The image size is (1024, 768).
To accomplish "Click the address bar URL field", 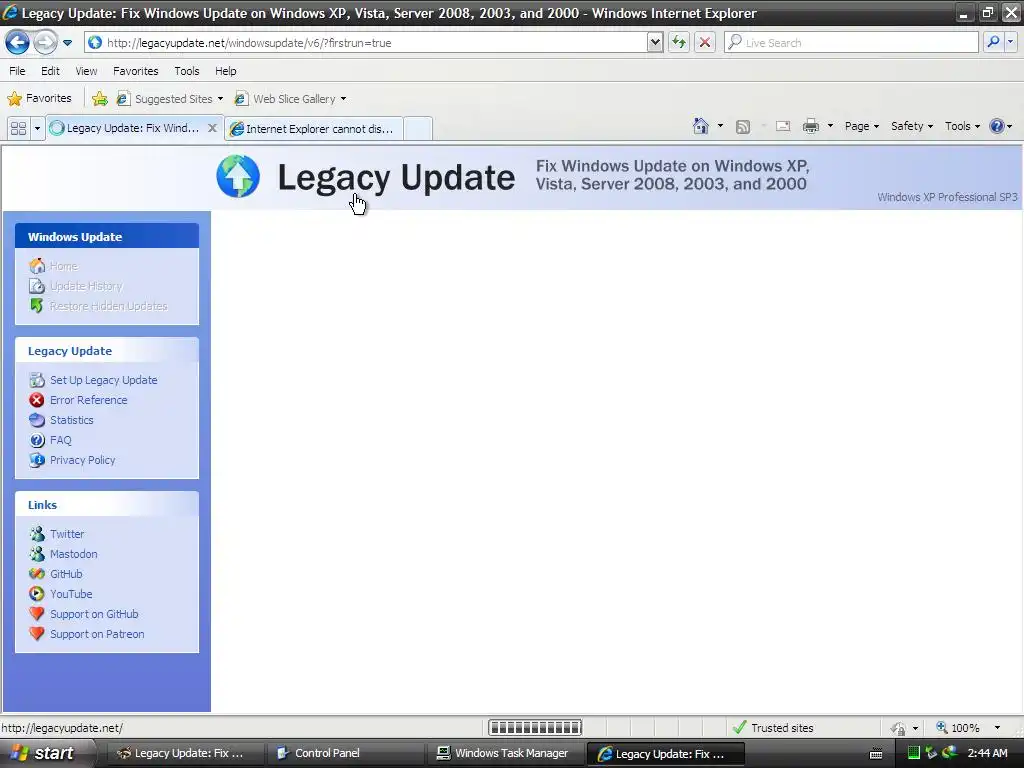I will pyautogui.click(x=366, y=42).
